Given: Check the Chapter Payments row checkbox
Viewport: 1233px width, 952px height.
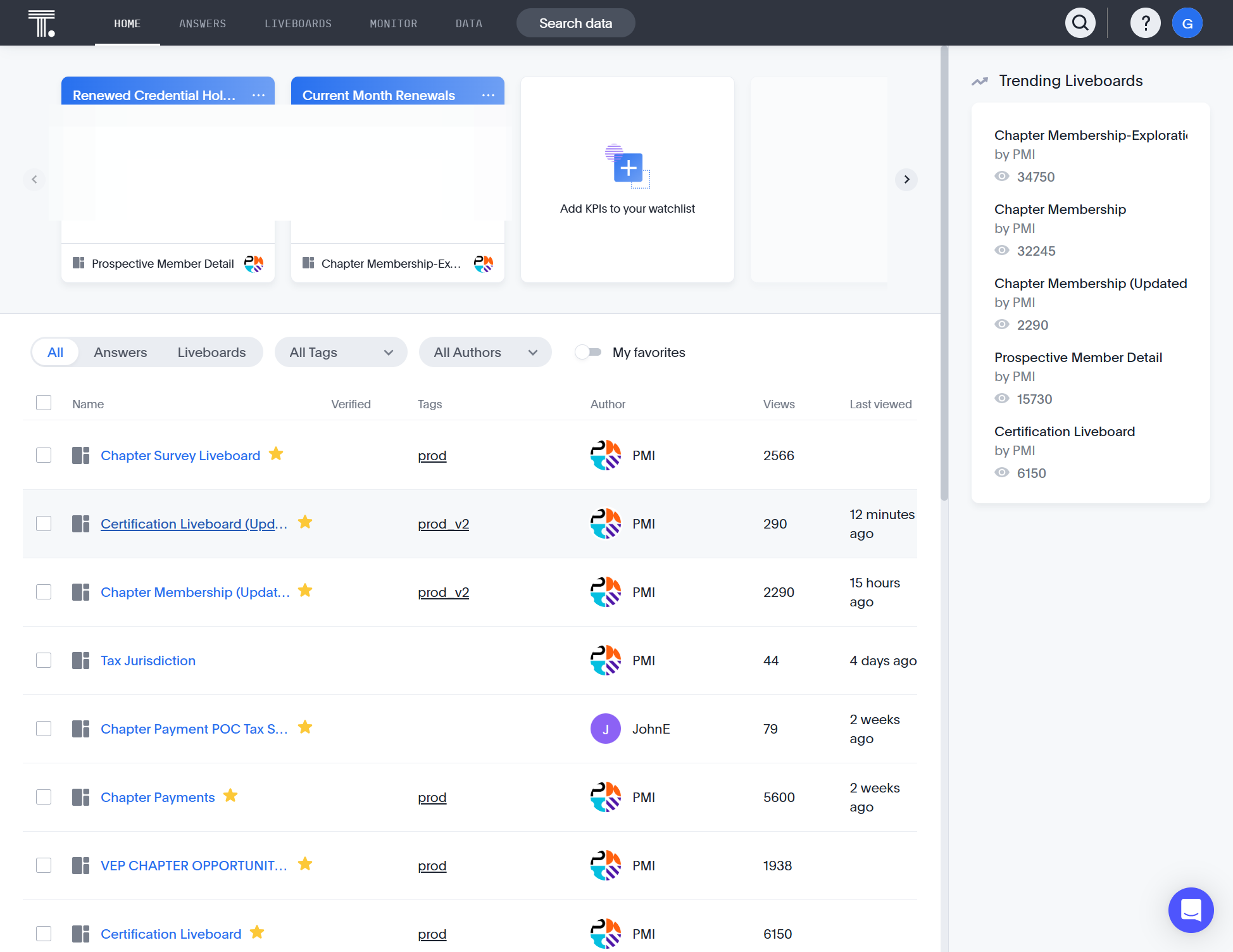Looking at the screenshot, I should click(x=44, y=797).
